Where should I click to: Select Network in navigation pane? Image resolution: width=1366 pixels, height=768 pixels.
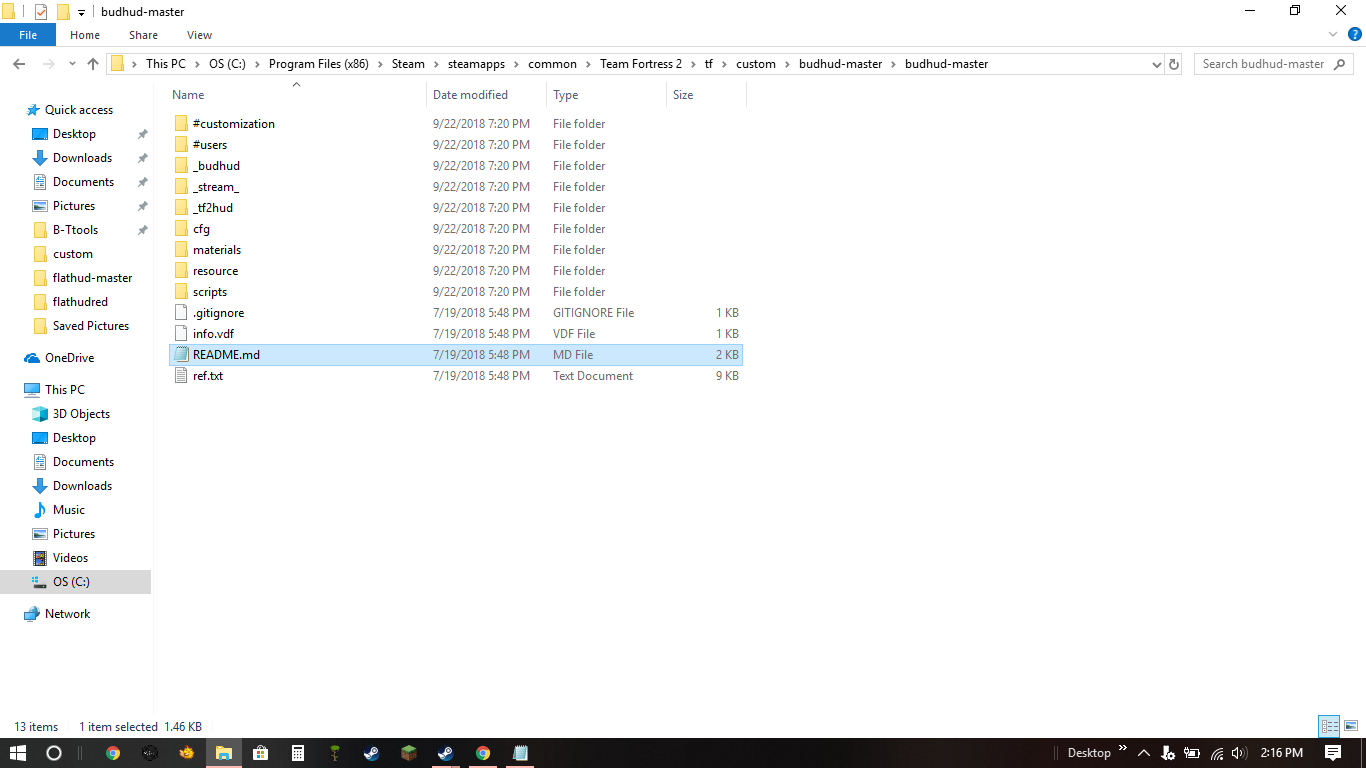(x=67, y=614)
